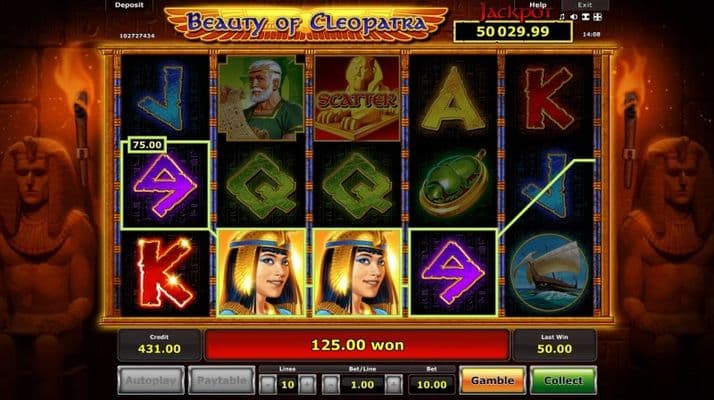Click the Exit menu item
Screen dimensions: 714x400
point(585,5)
